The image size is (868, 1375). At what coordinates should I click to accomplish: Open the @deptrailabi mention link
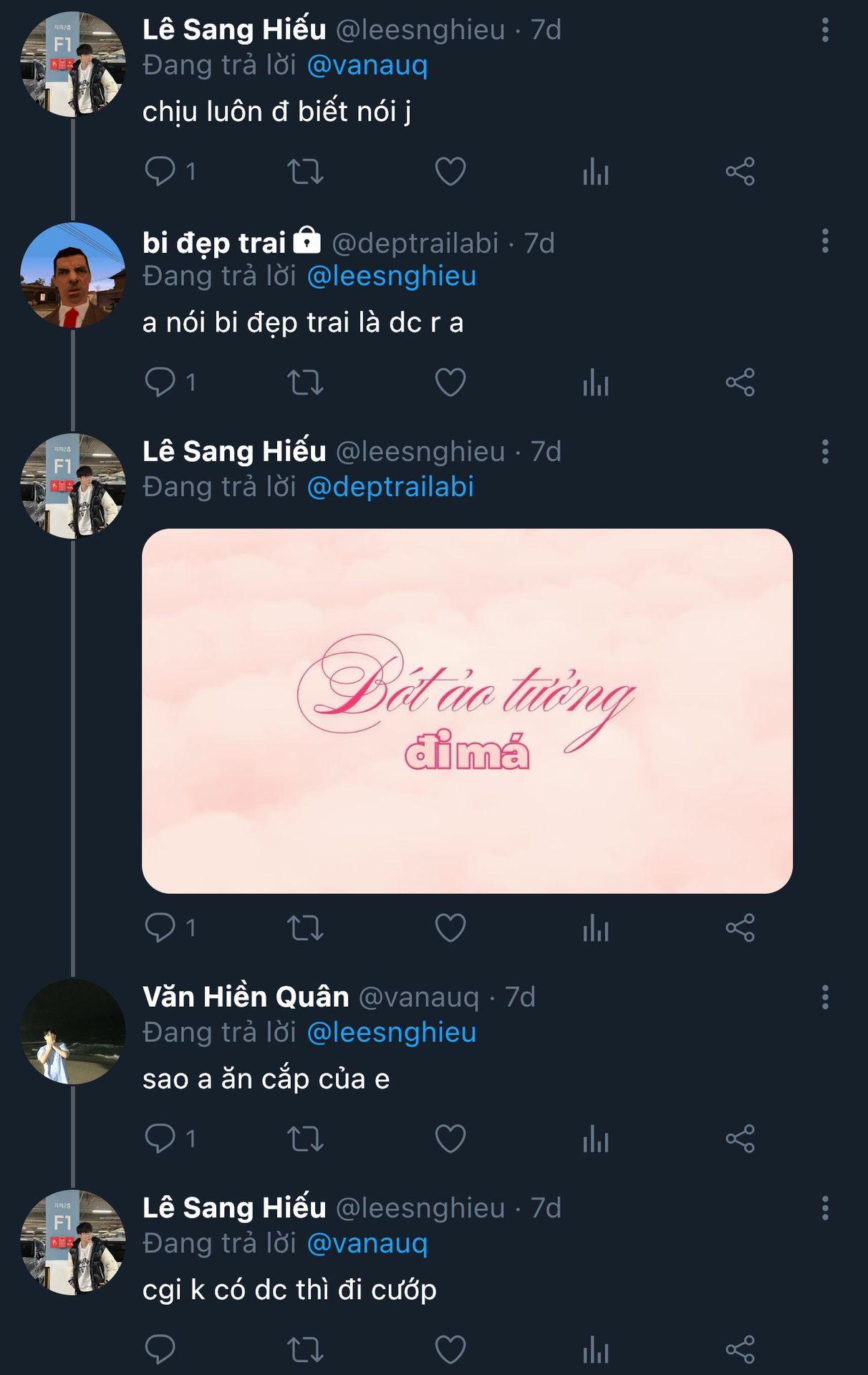[x=390, y=487]
